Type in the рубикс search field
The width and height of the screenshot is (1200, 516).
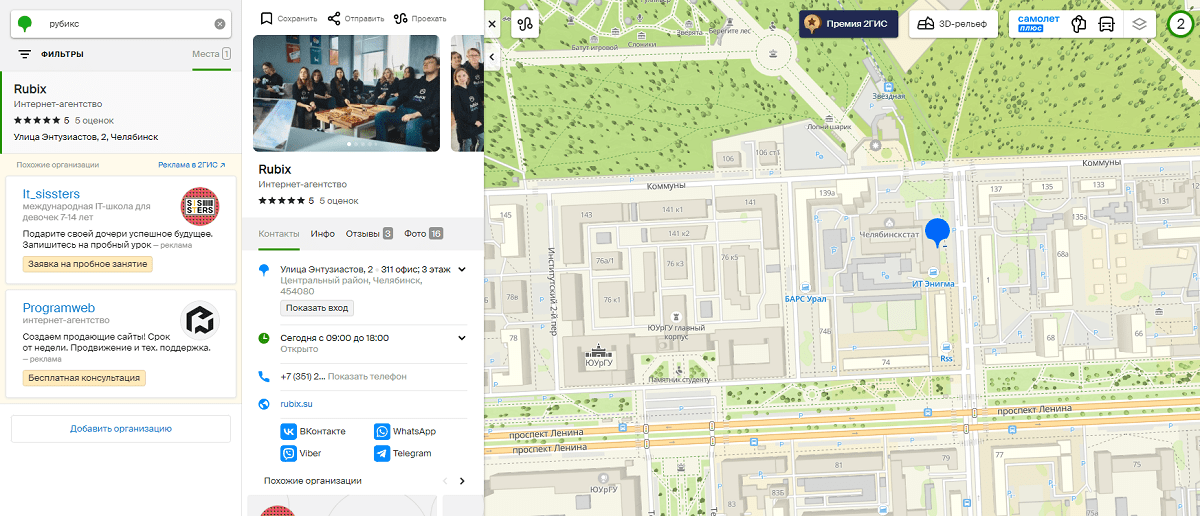tap(125, 23)
